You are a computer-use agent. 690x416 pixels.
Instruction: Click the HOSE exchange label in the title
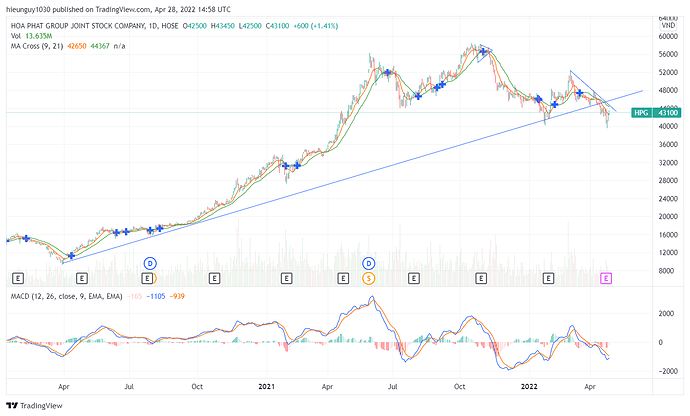pos(170,26)
